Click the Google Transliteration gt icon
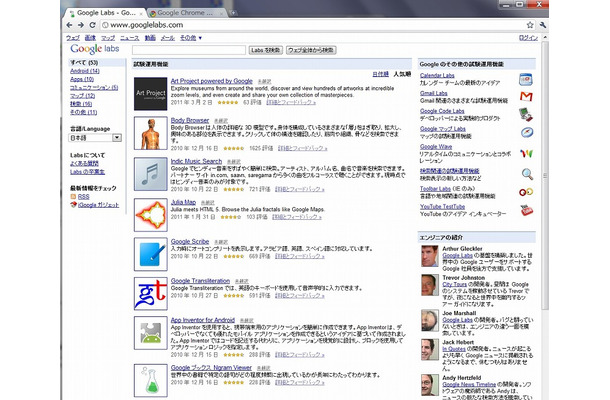610x400 pixels. [x=151, y=293]
